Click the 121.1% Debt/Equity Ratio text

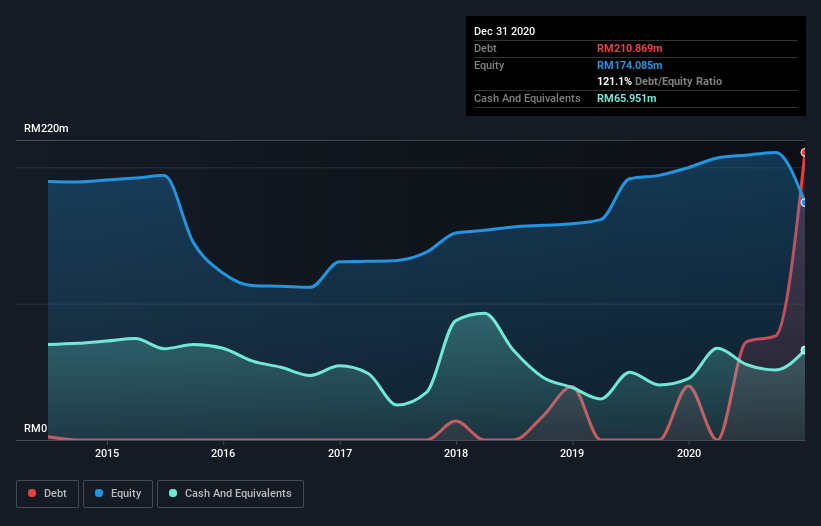(x=659, y=81)
